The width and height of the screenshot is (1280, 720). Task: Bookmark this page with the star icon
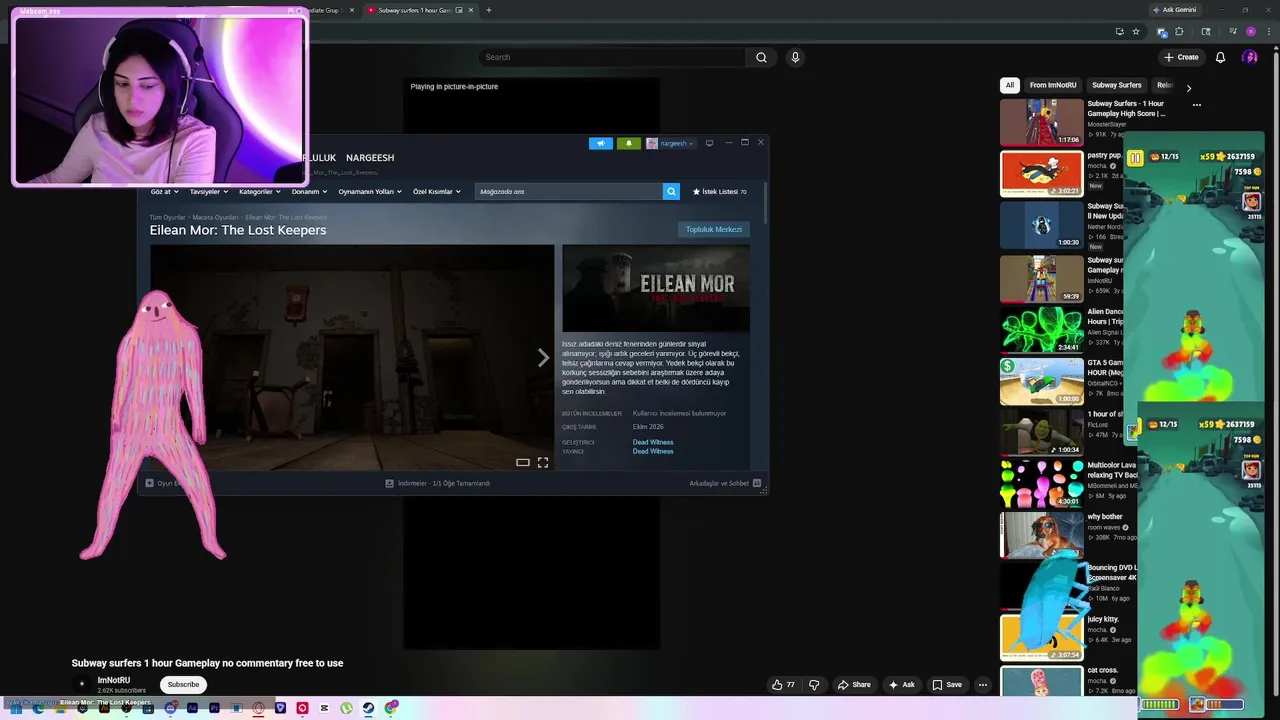tap(1136, 31)
